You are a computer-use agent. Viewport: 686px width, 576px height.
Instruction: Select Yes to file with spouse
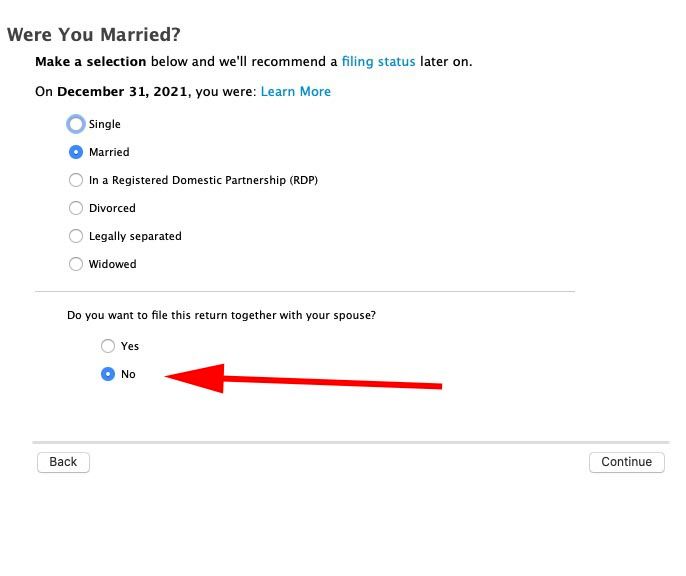tap(108, 346)
